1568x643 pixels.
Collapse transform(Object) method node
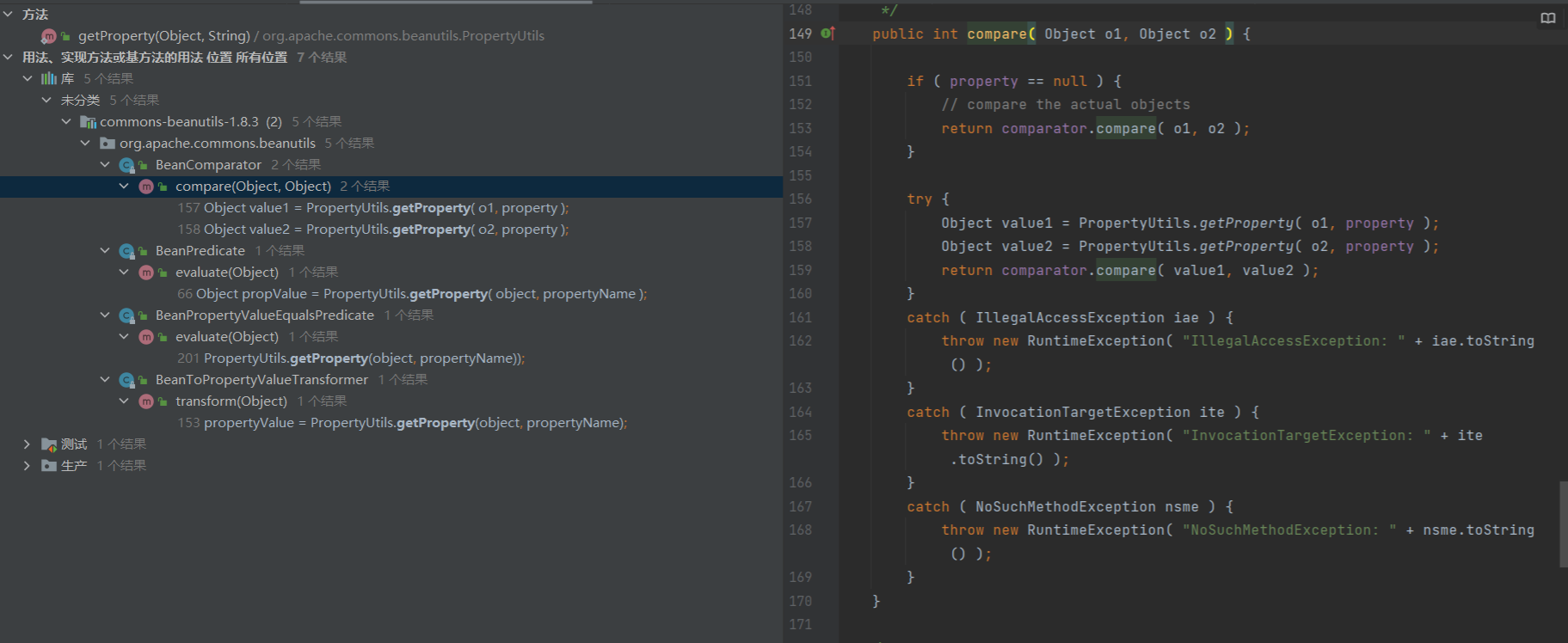(124, 401)
